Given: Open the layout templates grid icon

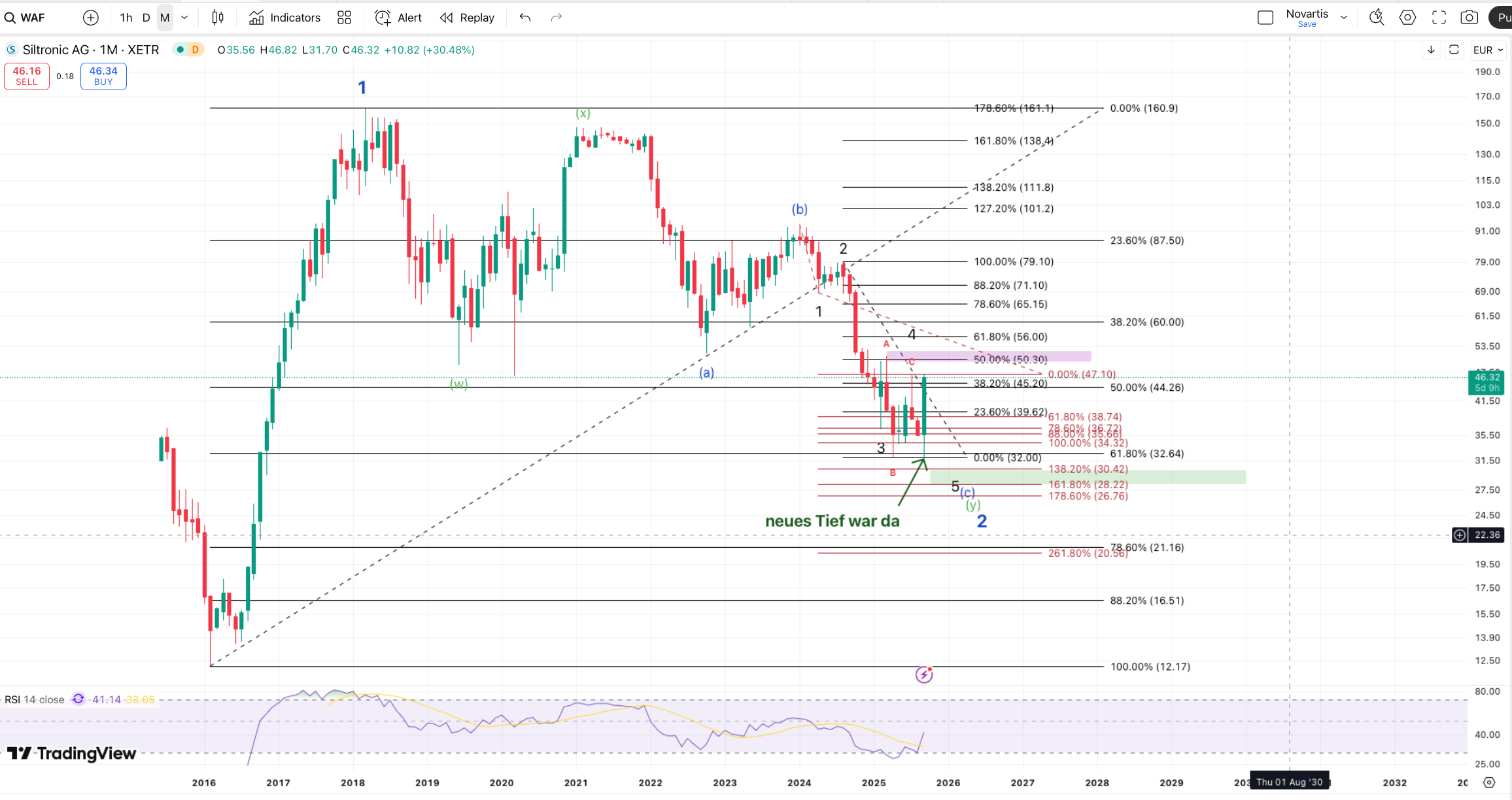Looking at the screenshot, I should click(x=344, y=18).
